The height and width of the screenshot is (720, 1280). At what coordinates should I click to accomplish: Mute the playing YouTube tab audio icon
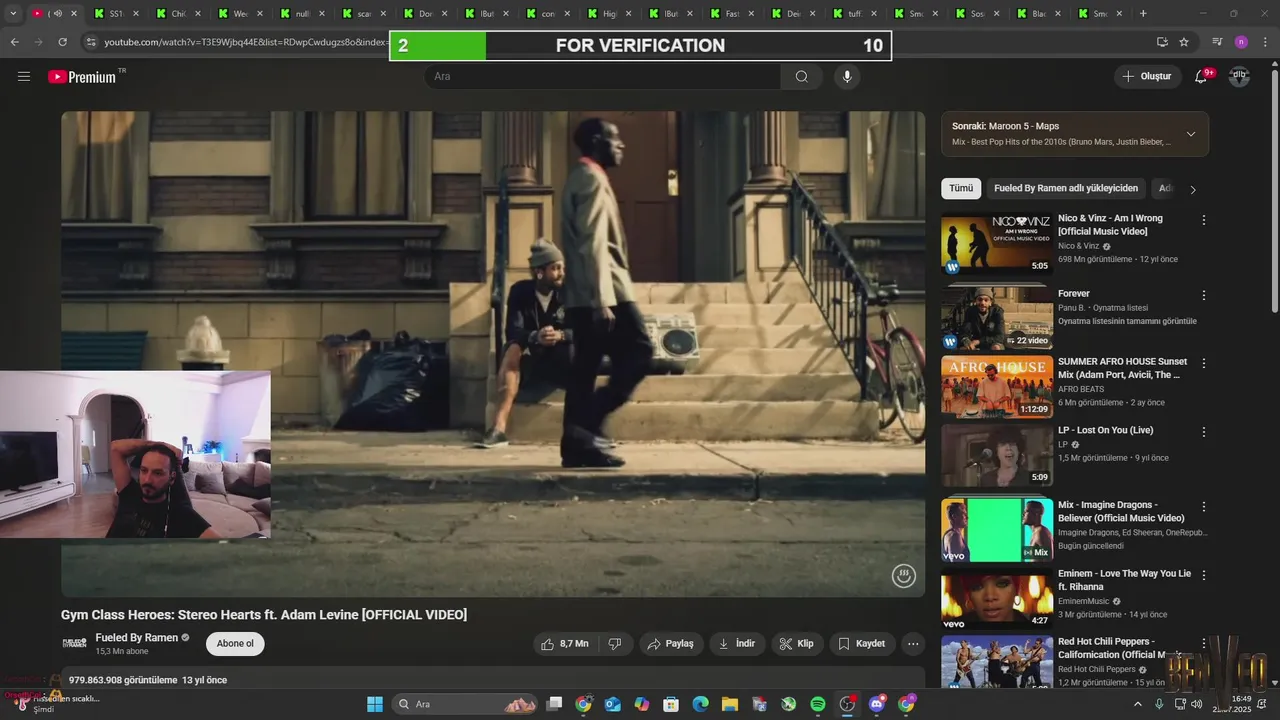[57, 14]
